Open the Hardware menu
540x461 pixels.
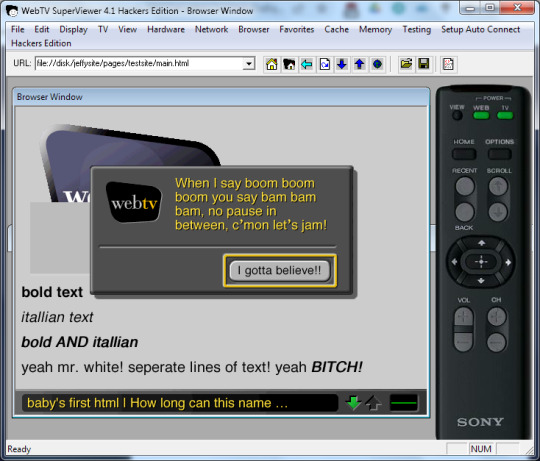click(x=166, y=30)
